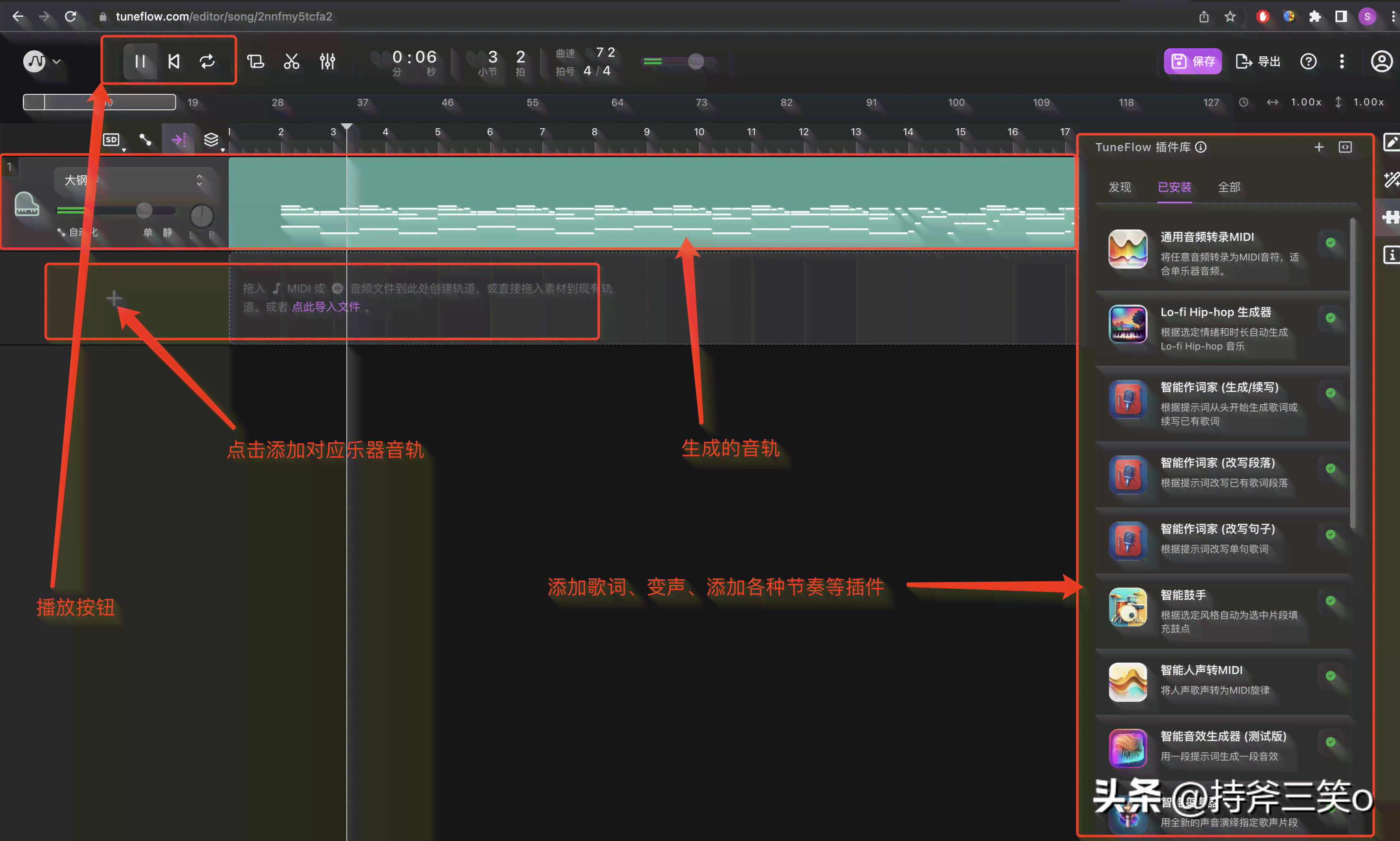The image size is (1400, 841).
Task: Click bar 8 on the timeline ruler
Action: point(594,131)
